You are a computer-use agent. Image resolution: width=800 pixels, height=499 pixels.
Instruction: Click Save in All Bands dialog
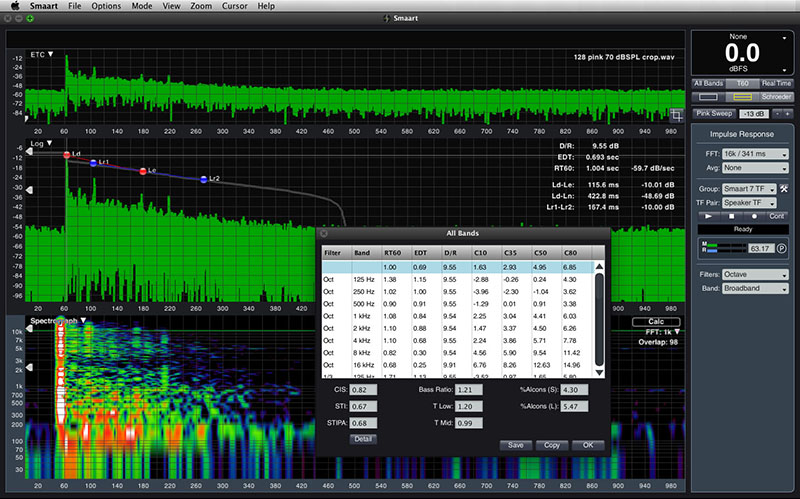click(516, 445)
